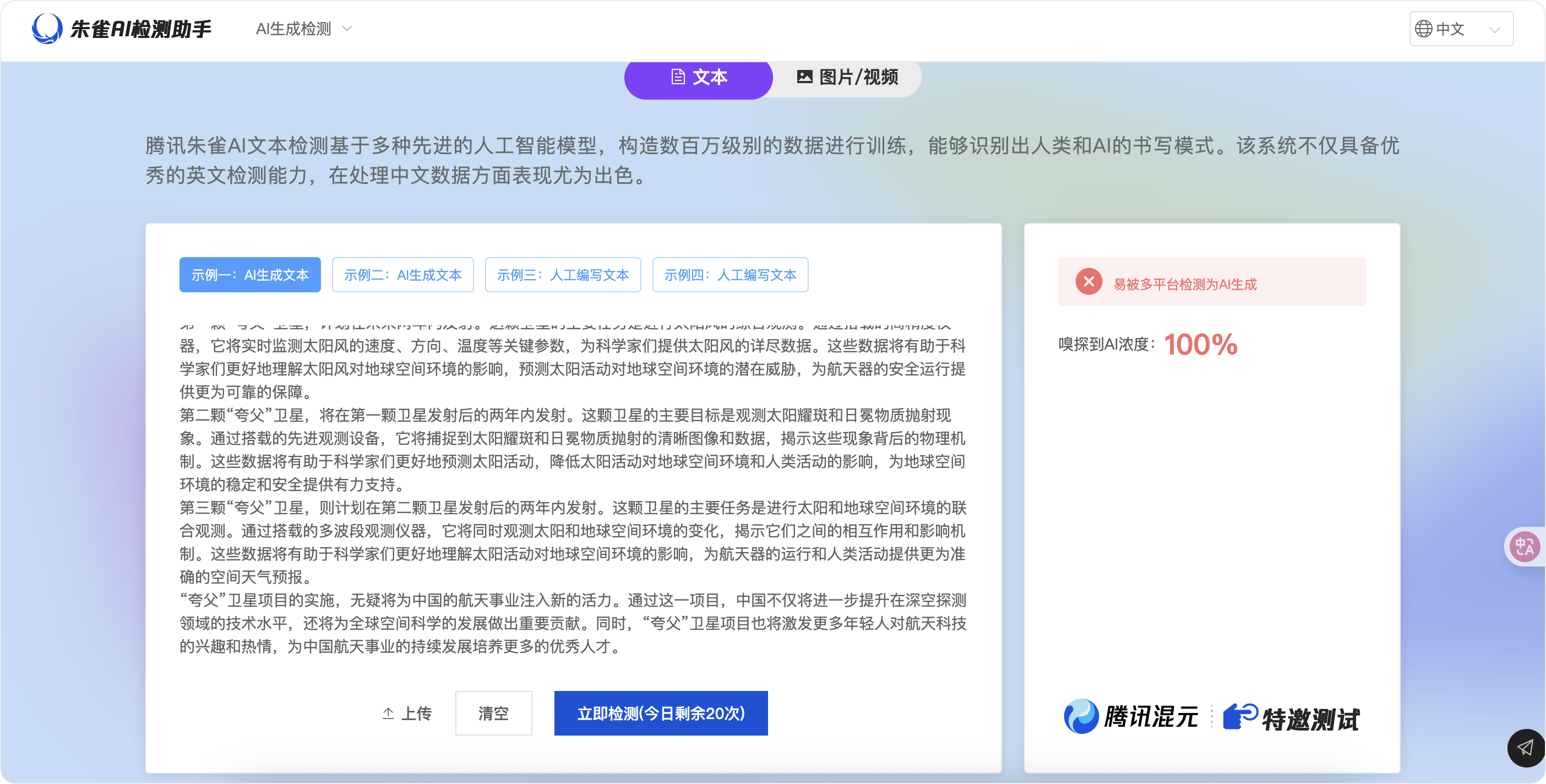The width and height of the screenshot is (1546, 784).
Task: Click the upload arrow icon
Action: pos(388,713)
